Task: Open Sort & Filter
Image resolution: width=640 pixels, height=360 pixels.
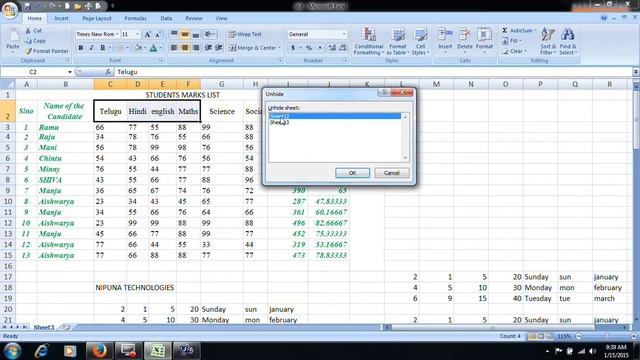Action: pos(548,41)
